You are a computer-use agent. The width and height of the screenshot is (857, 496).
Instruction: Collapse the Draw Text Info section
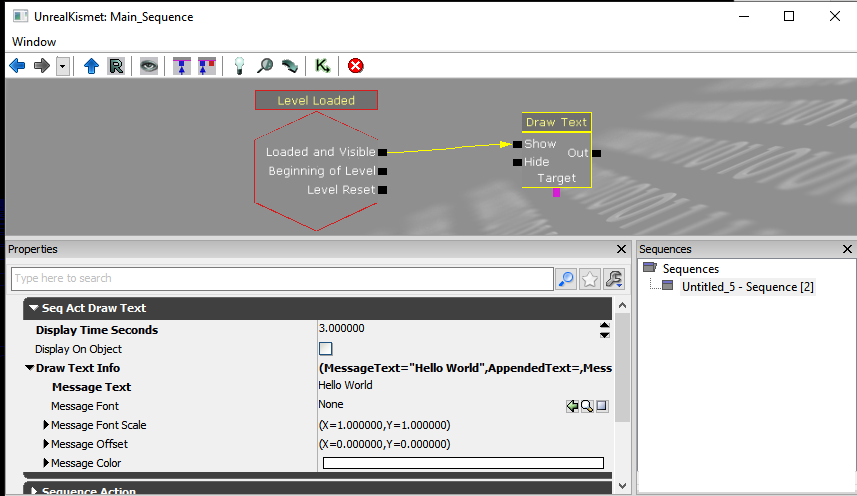29,368
